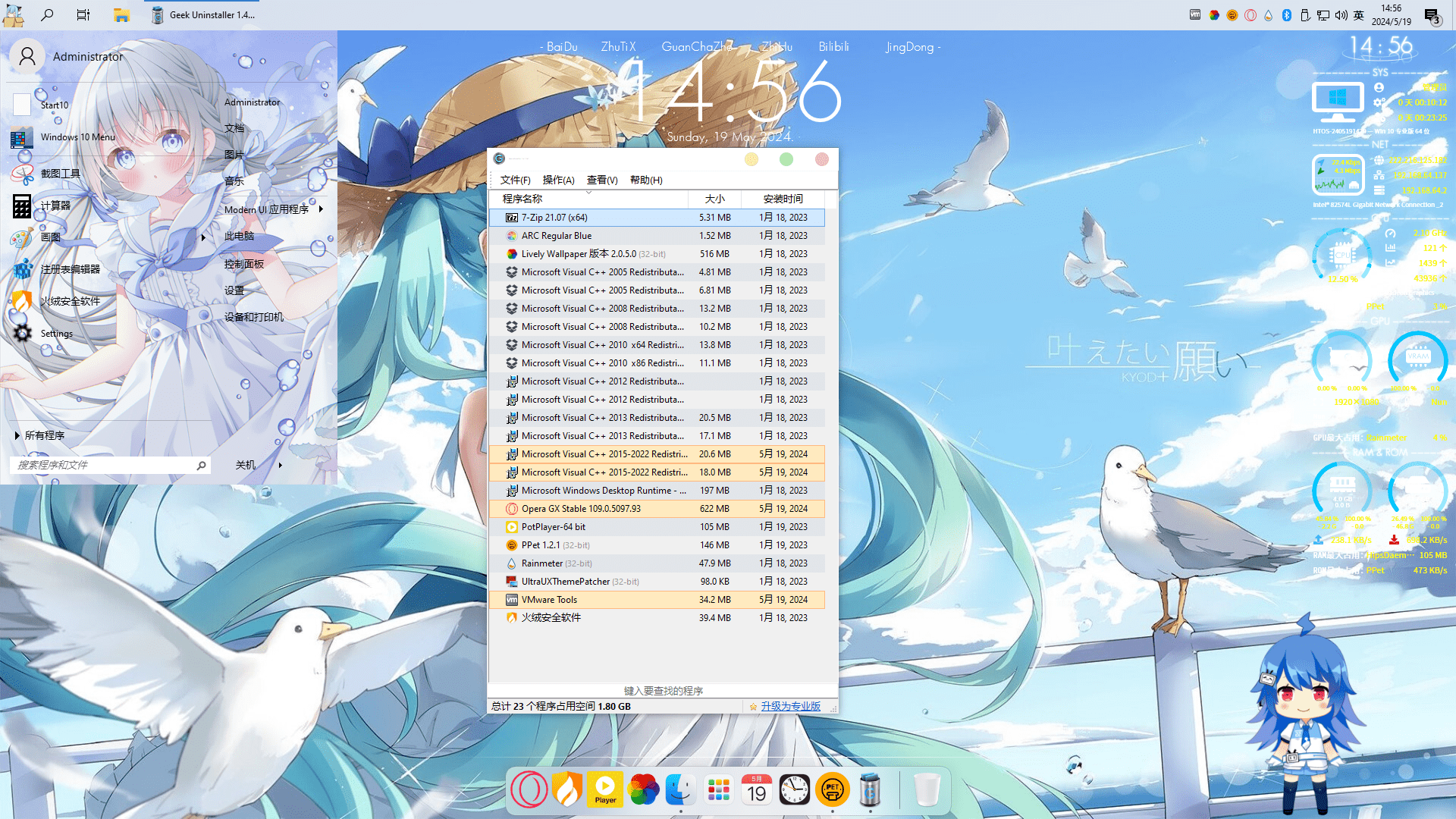This screenshot has height=819, width=1456.
Task: Open the 操作(A) menu
Action: 558,180
